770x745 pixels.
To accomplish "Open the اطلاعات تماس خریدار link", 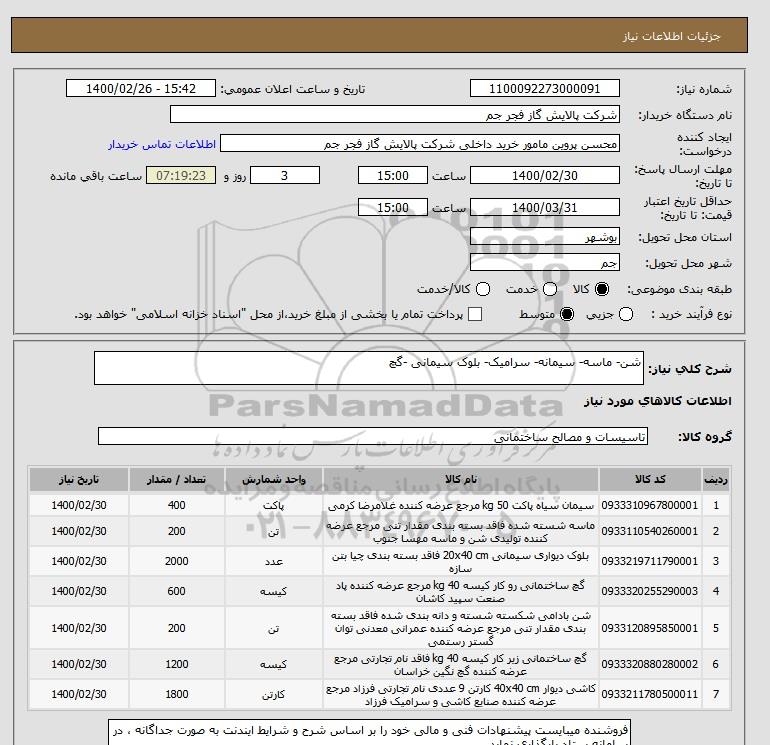I will (162, 144).
